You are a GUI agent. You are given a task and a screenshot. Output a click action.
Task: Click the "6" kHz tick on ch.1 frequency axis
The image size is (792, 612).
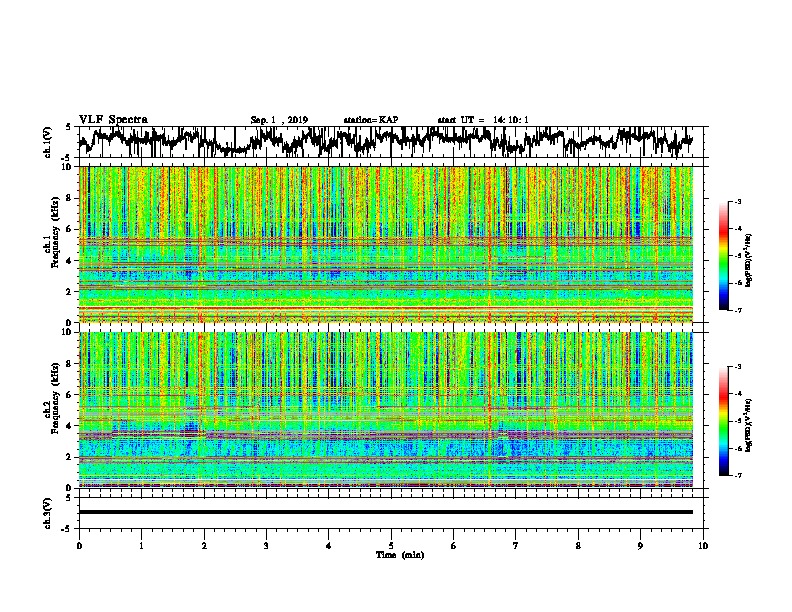click(x=71, y=229)
